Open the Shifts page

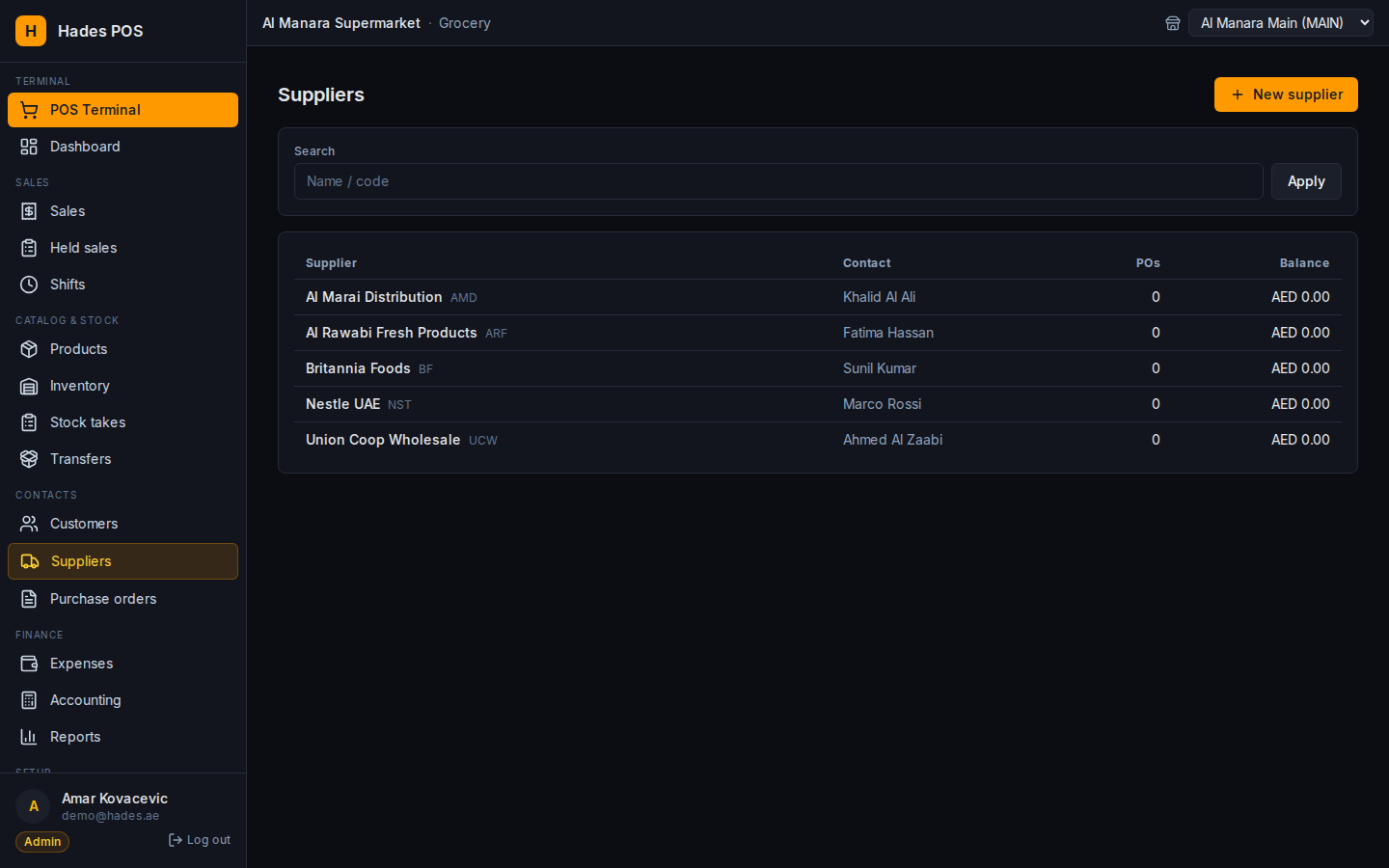[123, 285]
